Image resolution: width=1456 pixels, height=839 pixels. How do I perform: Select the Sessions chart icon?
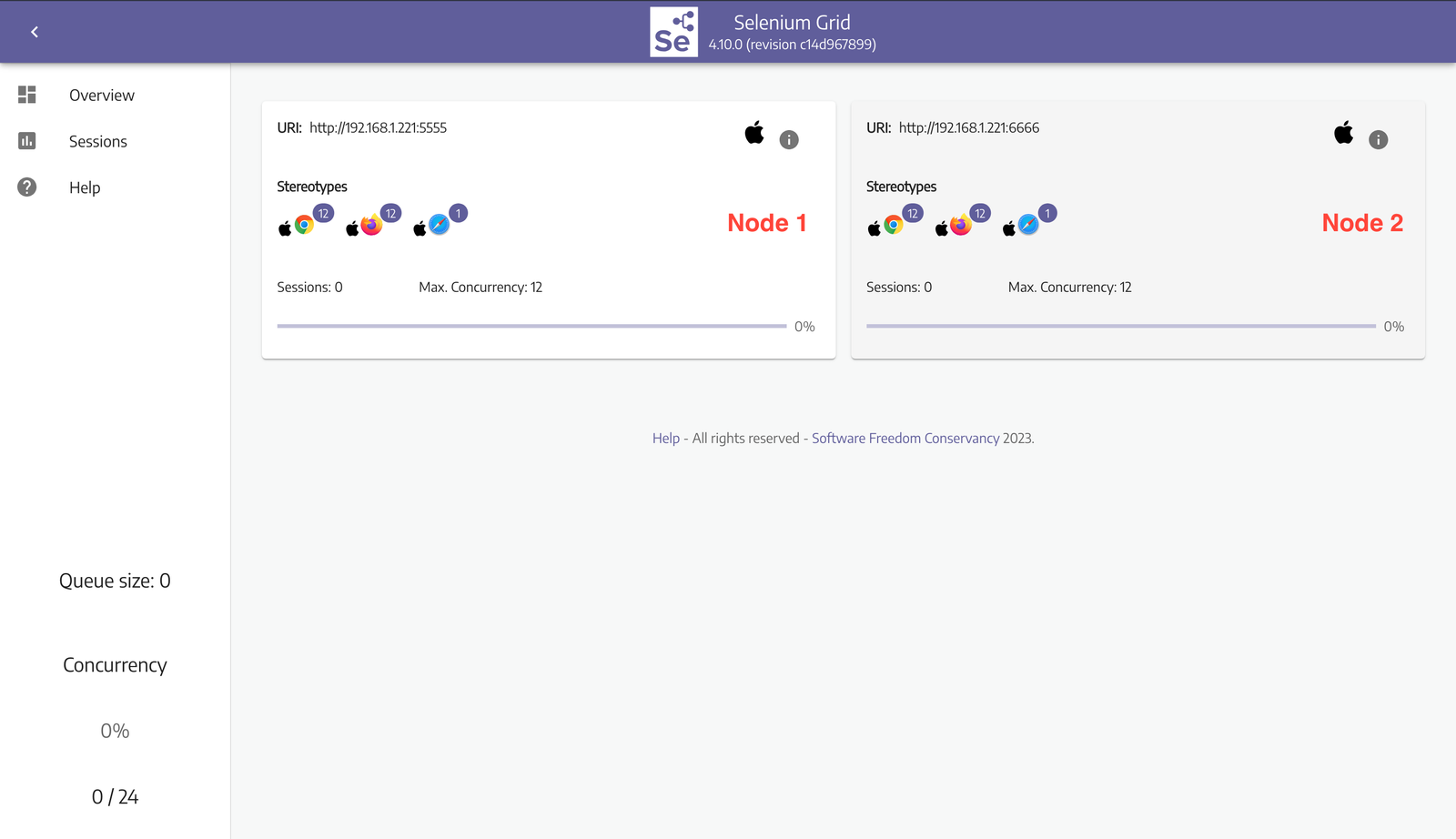(x=27, y=141)
